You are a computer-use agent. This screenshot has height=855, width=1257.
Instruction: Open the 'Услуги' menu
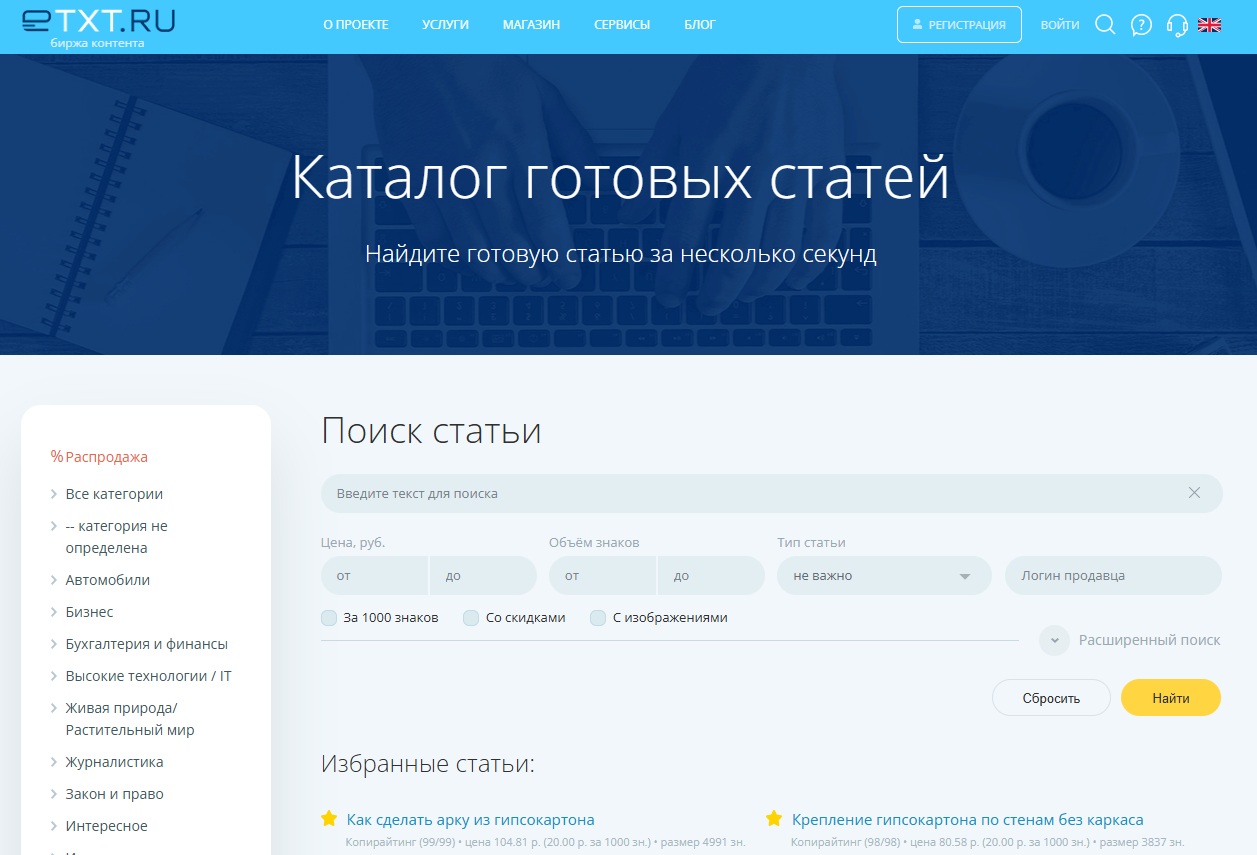(445, 25)
